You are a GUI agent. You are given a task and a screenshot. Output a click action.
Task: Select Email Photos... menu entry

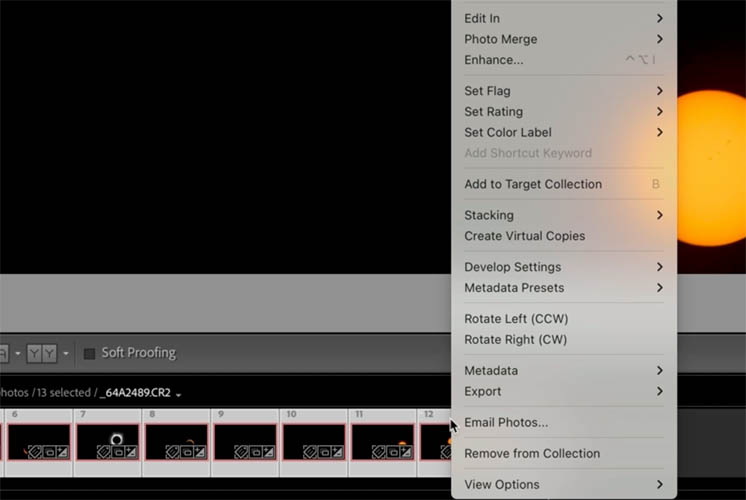coord(563,422)
